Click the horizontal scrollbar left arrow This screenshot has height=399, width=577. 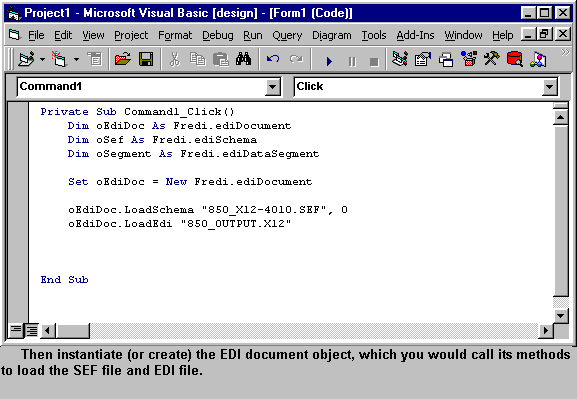(x=48, y=331)
